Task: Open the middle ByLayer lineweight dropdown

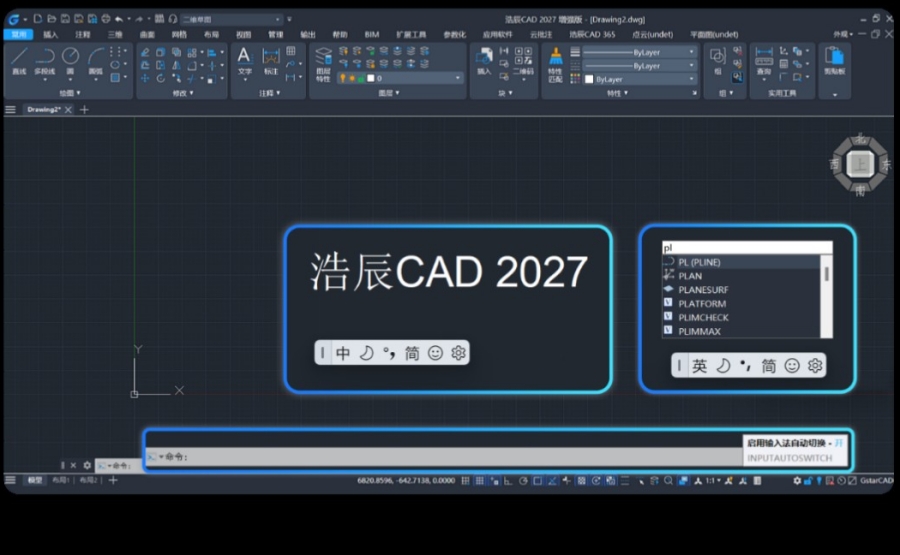Action: 639,66
